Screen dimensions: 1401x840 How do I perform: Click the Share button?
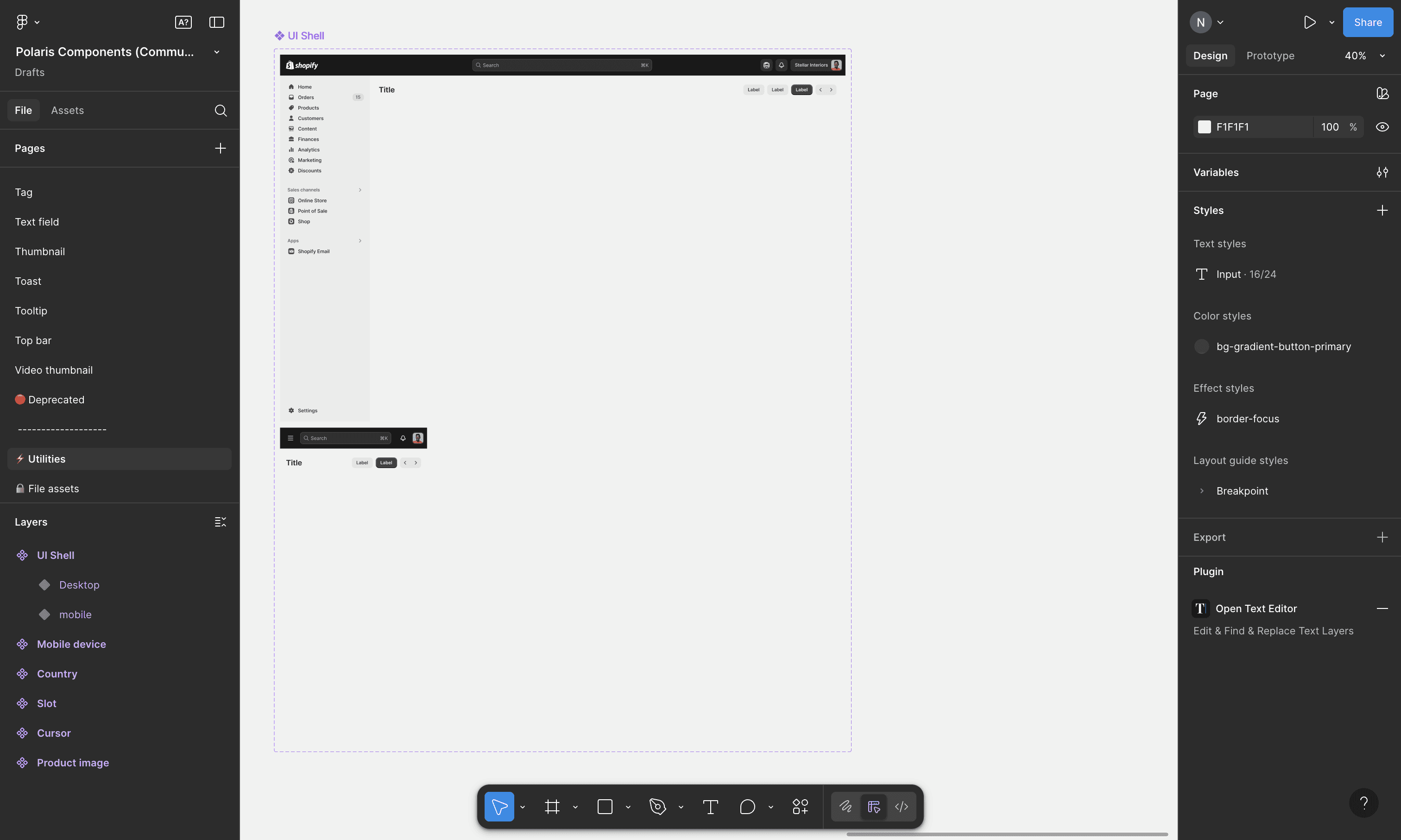1367,22
